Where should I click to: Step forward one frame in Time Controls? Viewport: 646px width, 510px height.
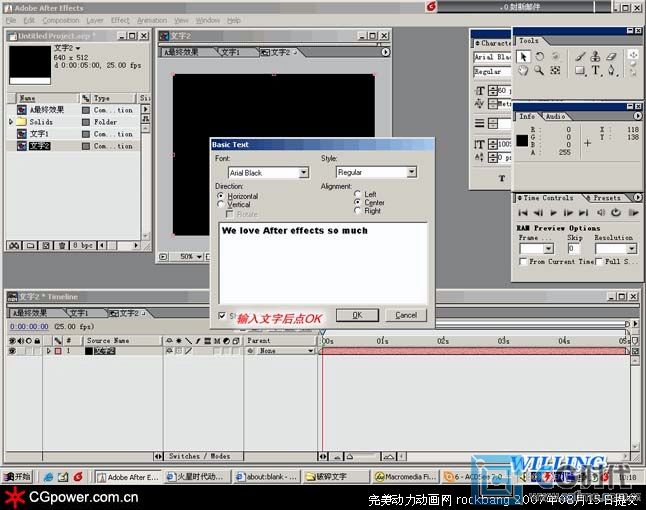click(568, 213)
